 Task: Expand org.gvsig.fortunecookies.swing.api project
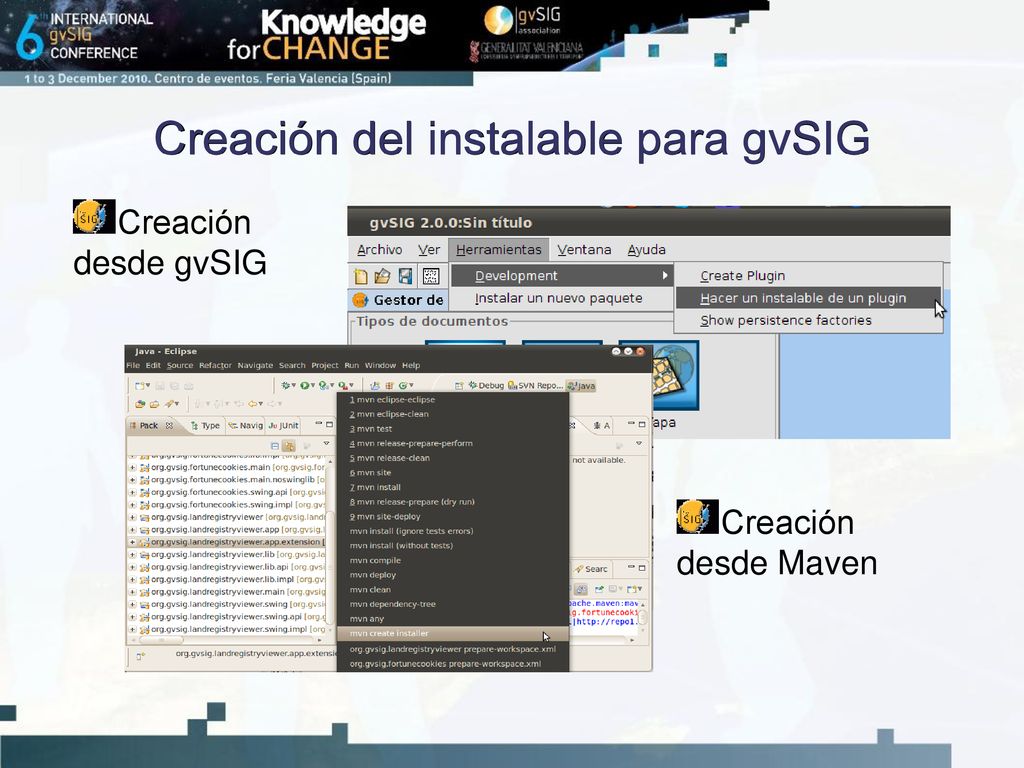[133, 492]
